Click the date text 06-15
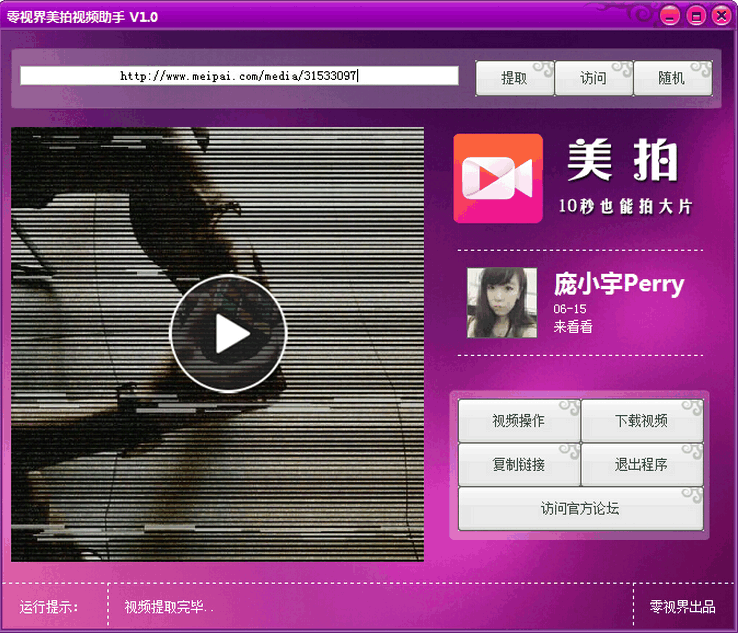 [x=570, y=309]
